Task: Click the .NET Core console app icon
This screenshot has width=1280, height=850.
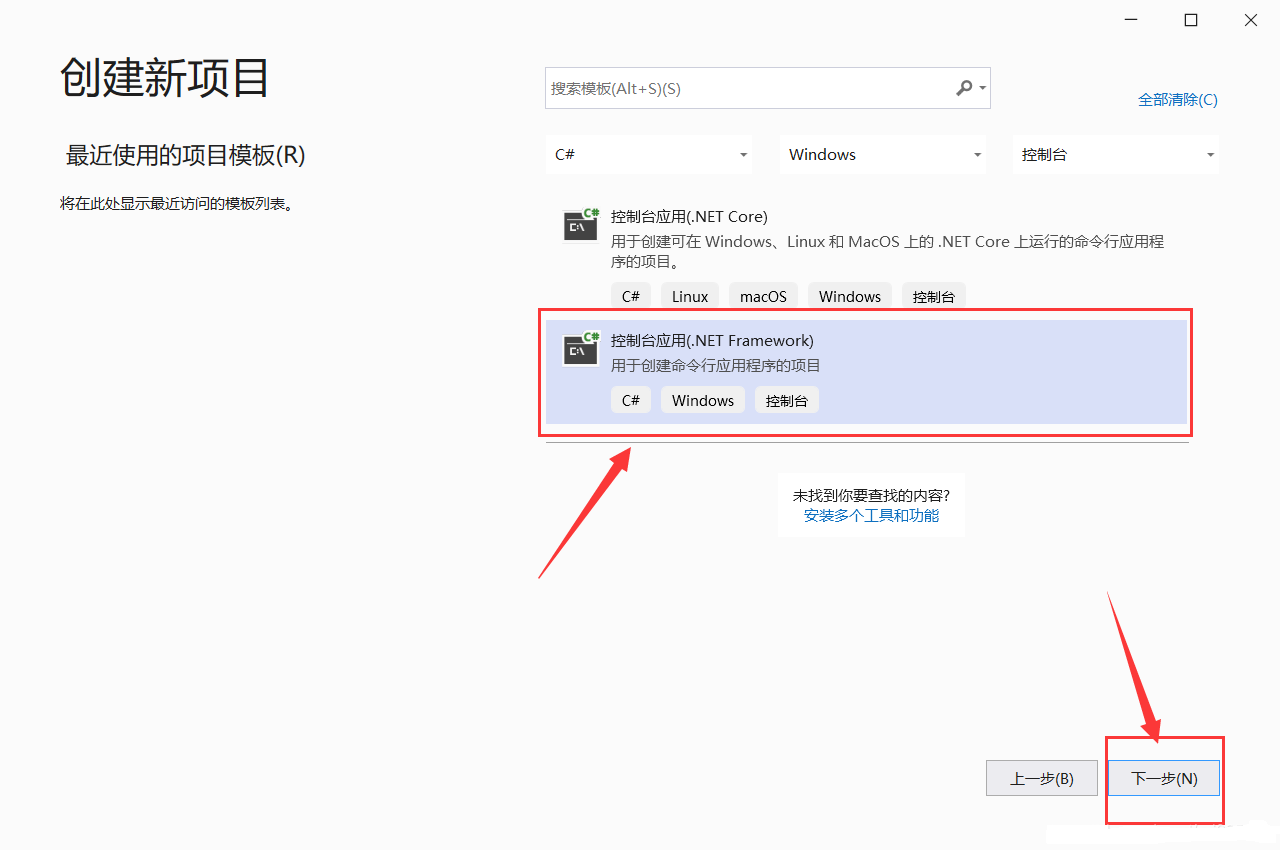Action: [581, 225]
